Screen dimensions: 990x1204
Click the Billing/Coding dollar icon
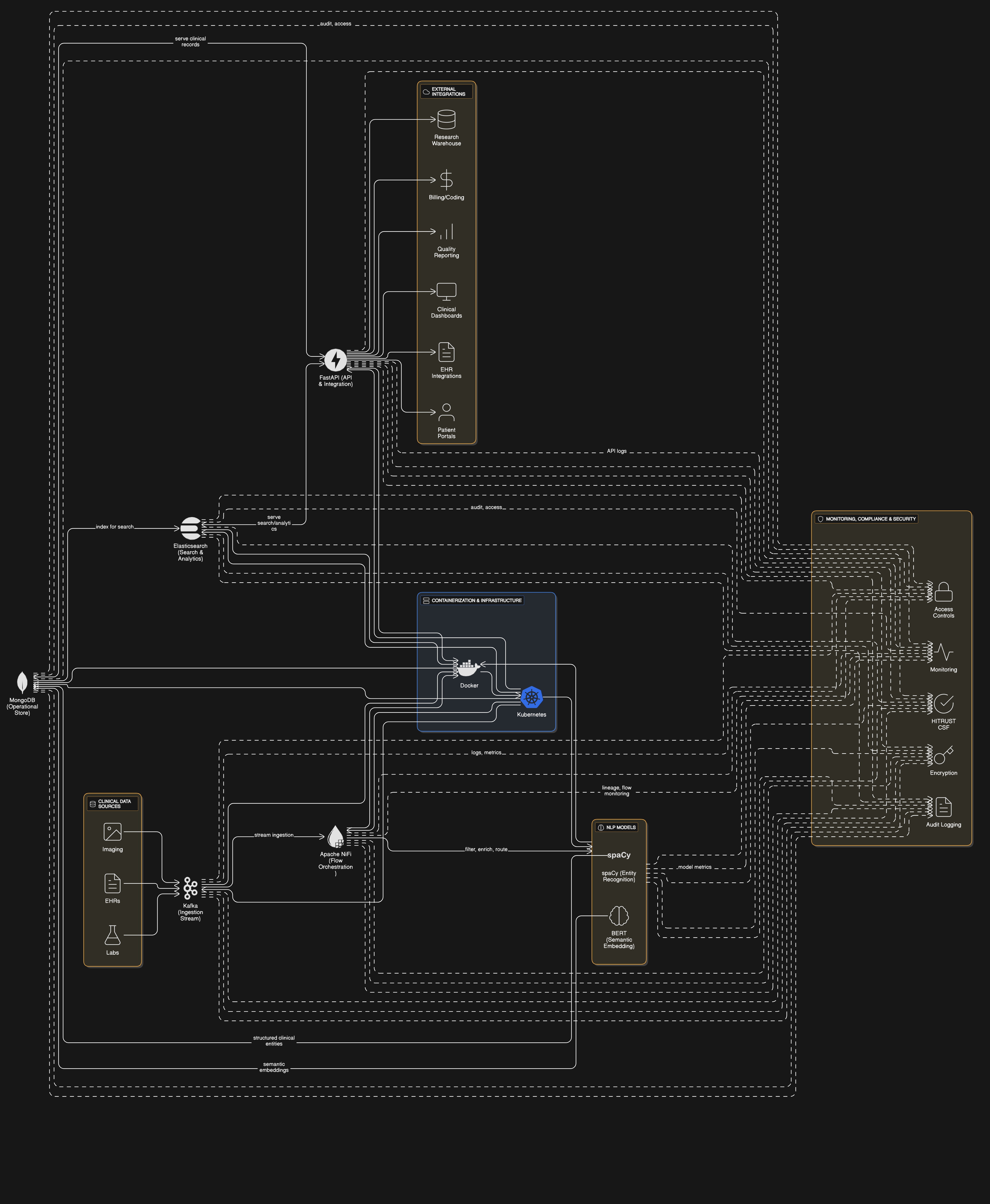click(x=446, y=180)
